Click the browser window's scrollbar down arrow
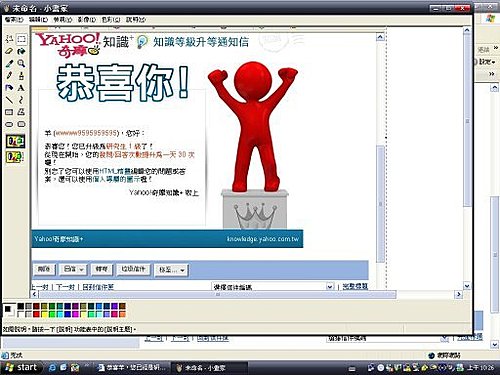500x375 pixels. (495, 345)
